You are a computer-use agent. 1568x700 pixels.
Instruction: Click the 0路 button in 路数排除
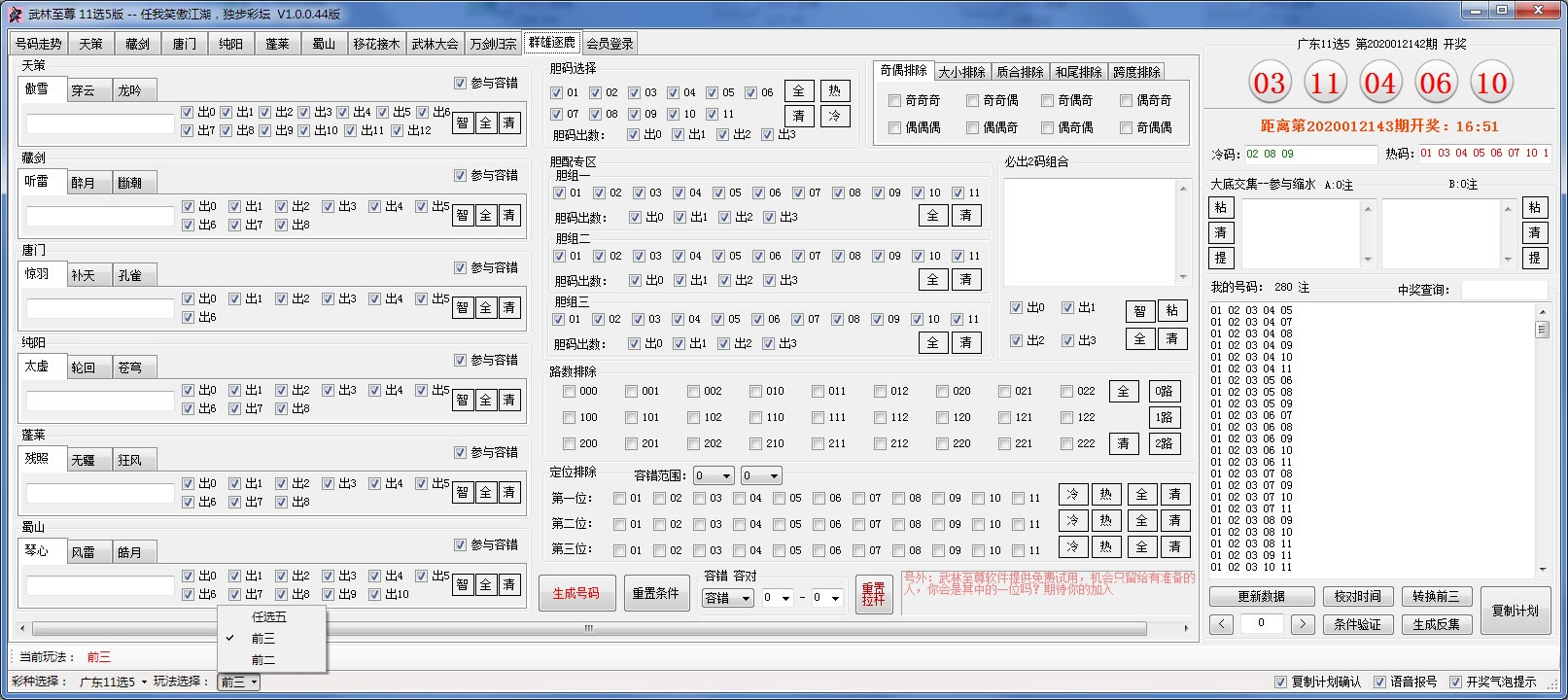point(1164,392)
